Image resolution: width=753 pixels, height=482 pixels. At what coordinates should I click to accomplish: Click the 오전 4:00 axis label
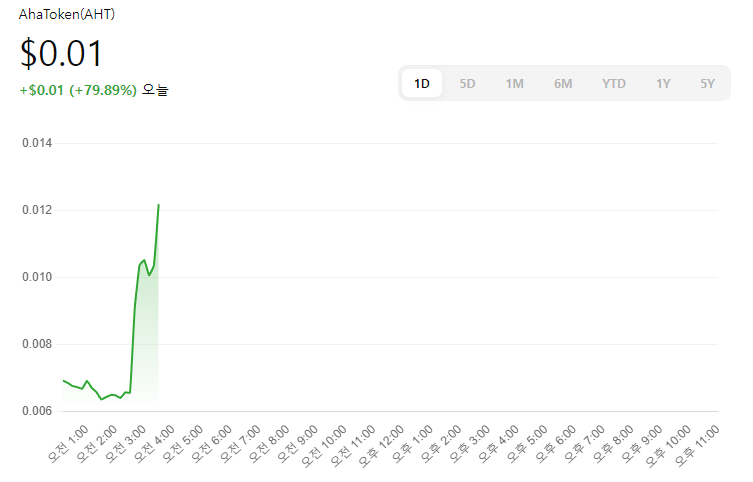pos(154,444)
